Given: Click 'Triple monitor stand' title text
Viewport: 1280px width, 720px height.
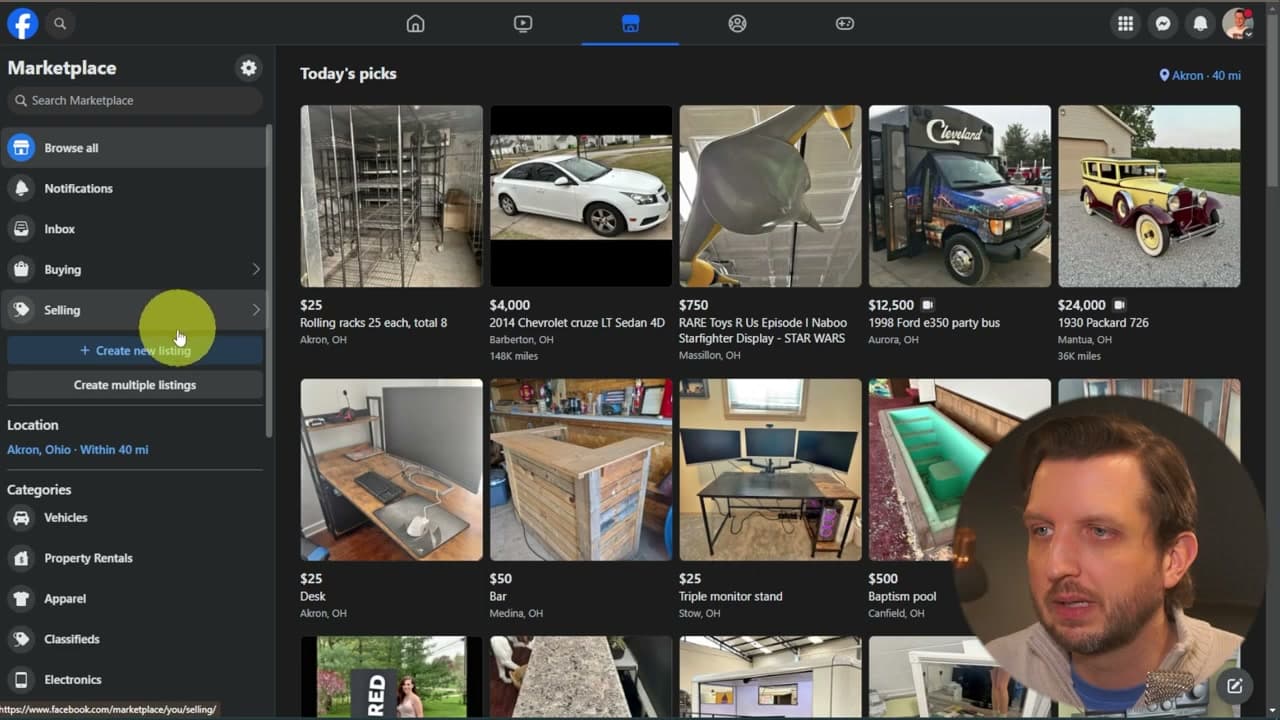Looking at the screenshot, I should (x=731, y=596).
